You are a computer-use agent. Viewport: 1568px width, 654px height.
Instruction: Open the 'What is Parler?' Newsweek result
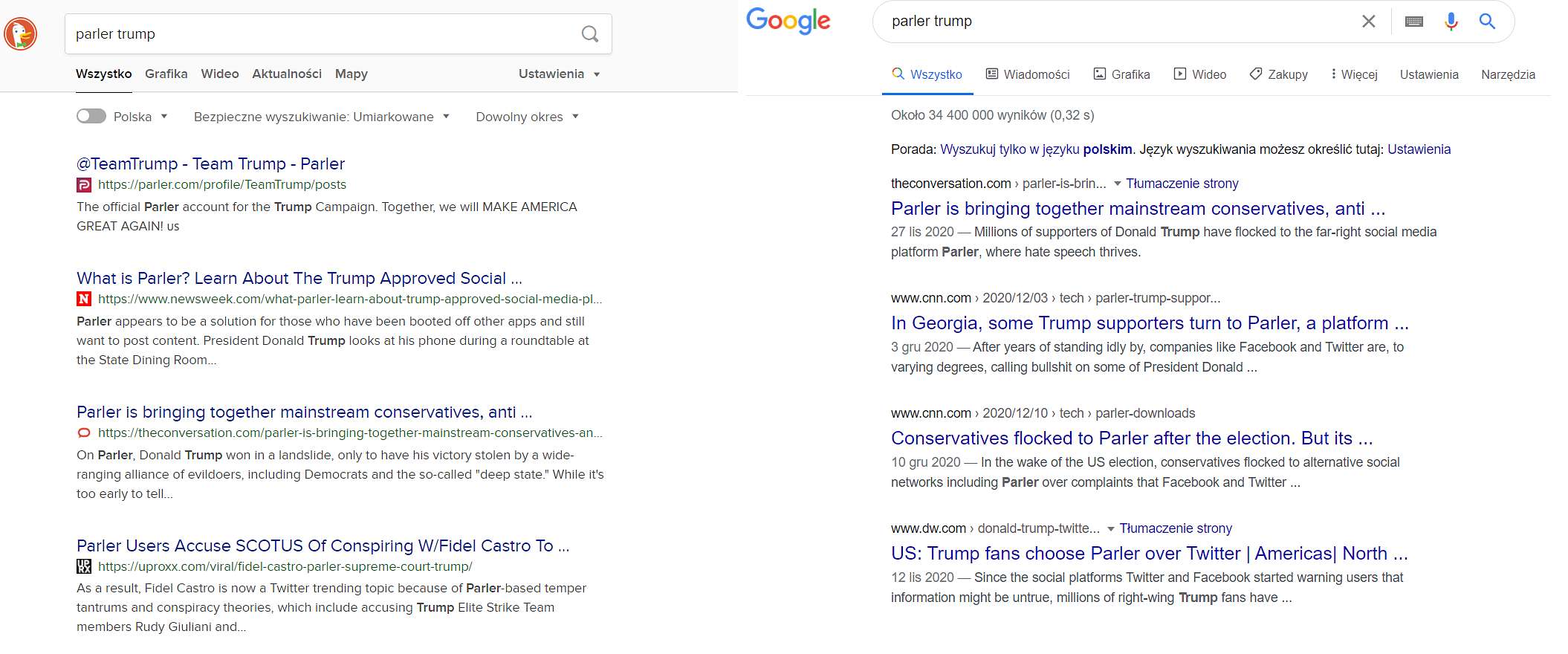point(299,278)
